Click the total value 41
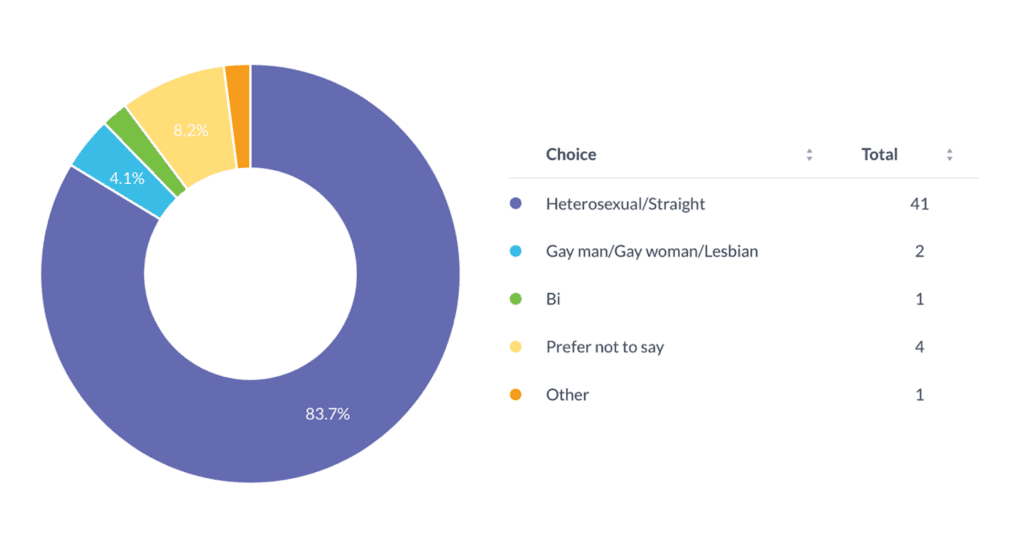The width and height of the screenshot is (1024, 552). tap(919, 204)
